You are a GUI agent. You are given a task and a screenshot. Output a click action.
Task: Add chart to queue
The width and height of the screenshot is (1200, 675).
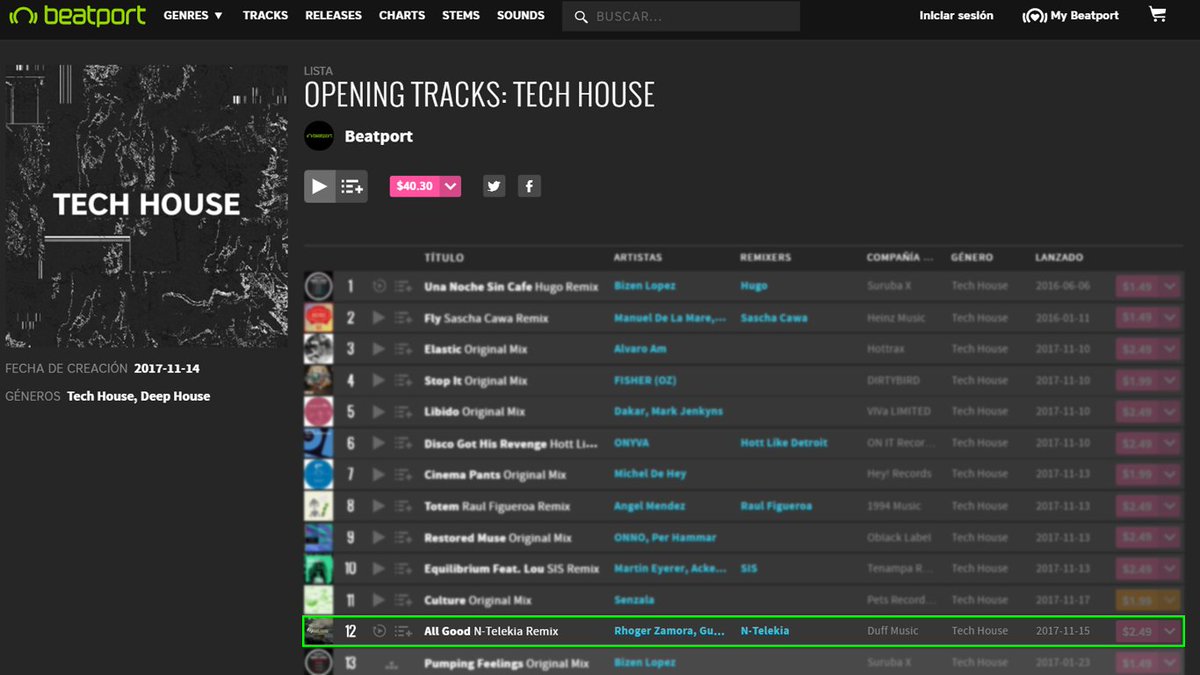click(x=352, y=186)
